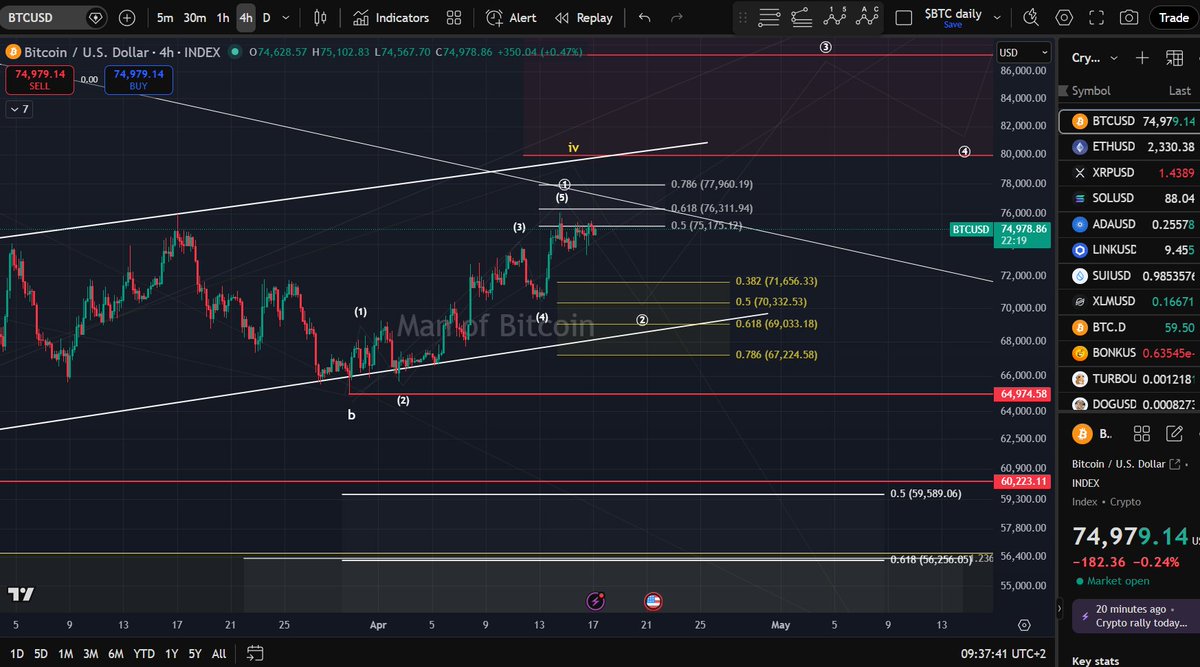Click the purple lightning event marker on timeline
This screenshot has width=1200, height=667.
click(x=596, y=601)
